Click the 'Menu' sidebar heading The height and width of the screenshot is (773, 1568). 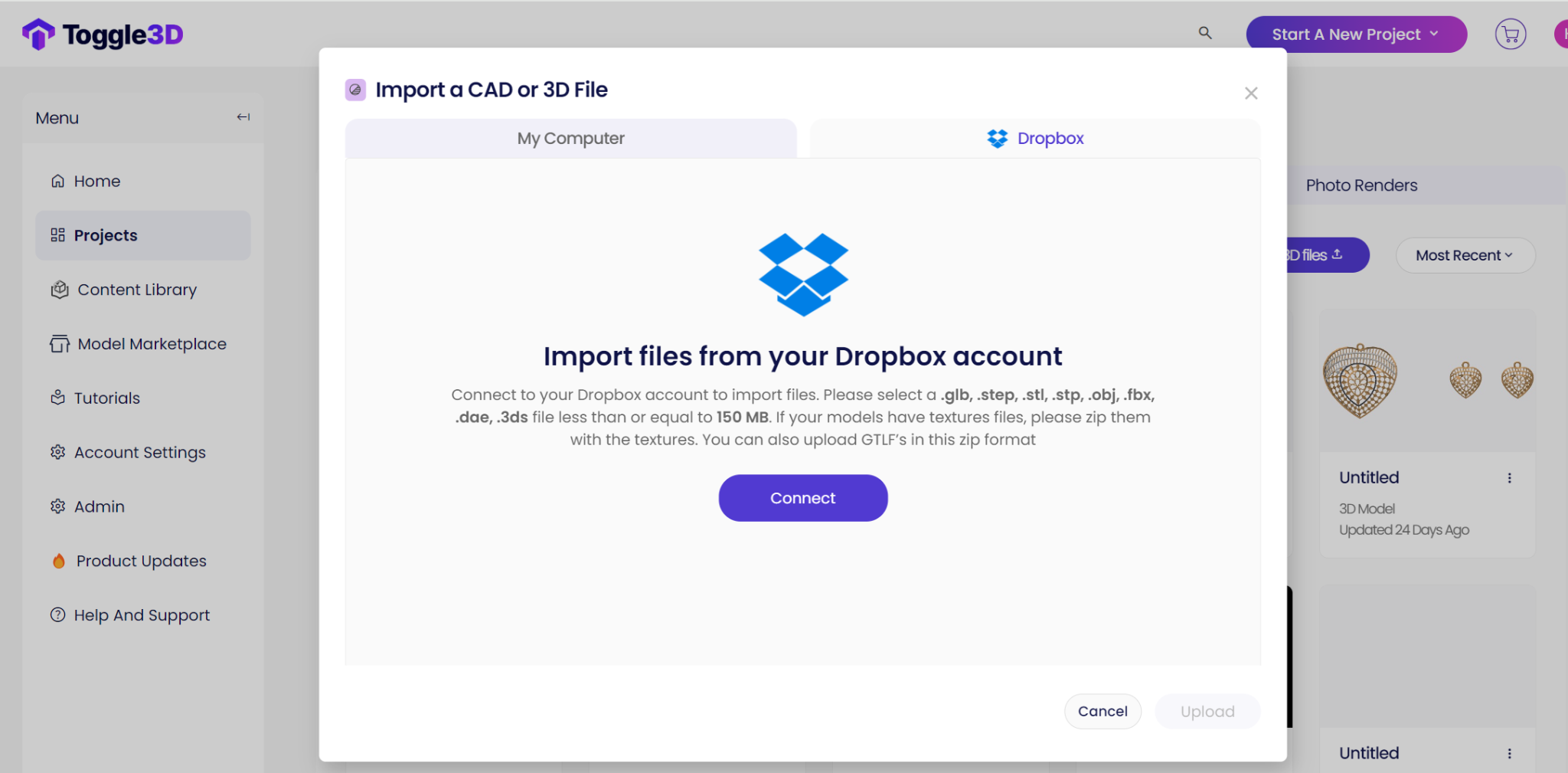pos(57,118)
